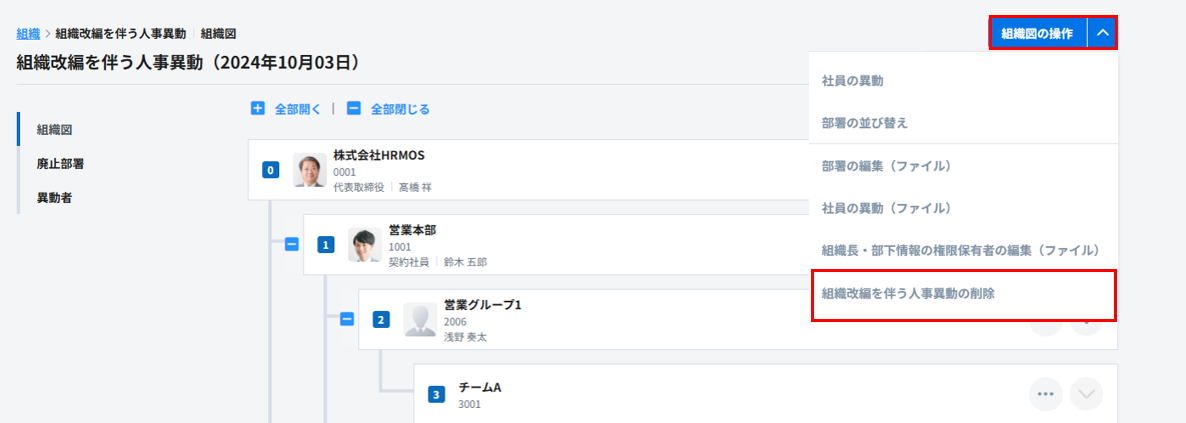Screen dimensions: 1186x423
Task: Click the level 3 badge for チームA
Action: coord(436,395)
